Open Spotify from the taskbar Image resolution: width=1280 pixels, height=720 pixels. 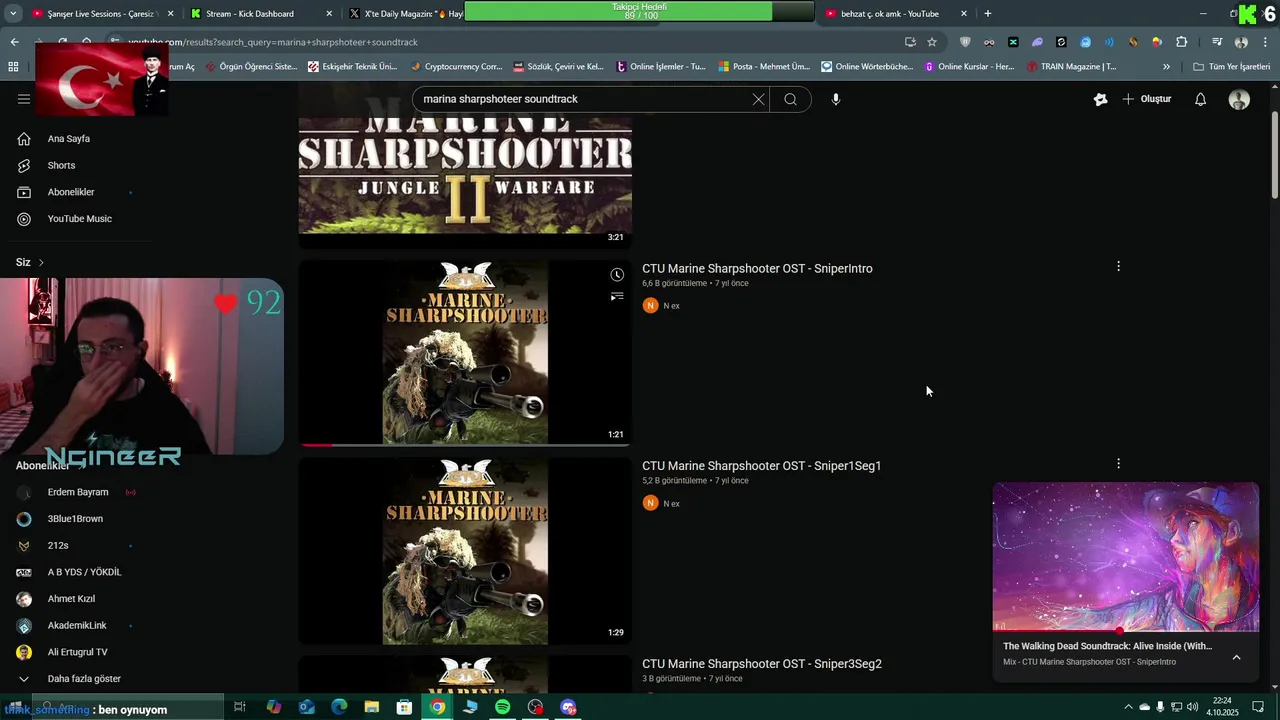coord(502,707)
